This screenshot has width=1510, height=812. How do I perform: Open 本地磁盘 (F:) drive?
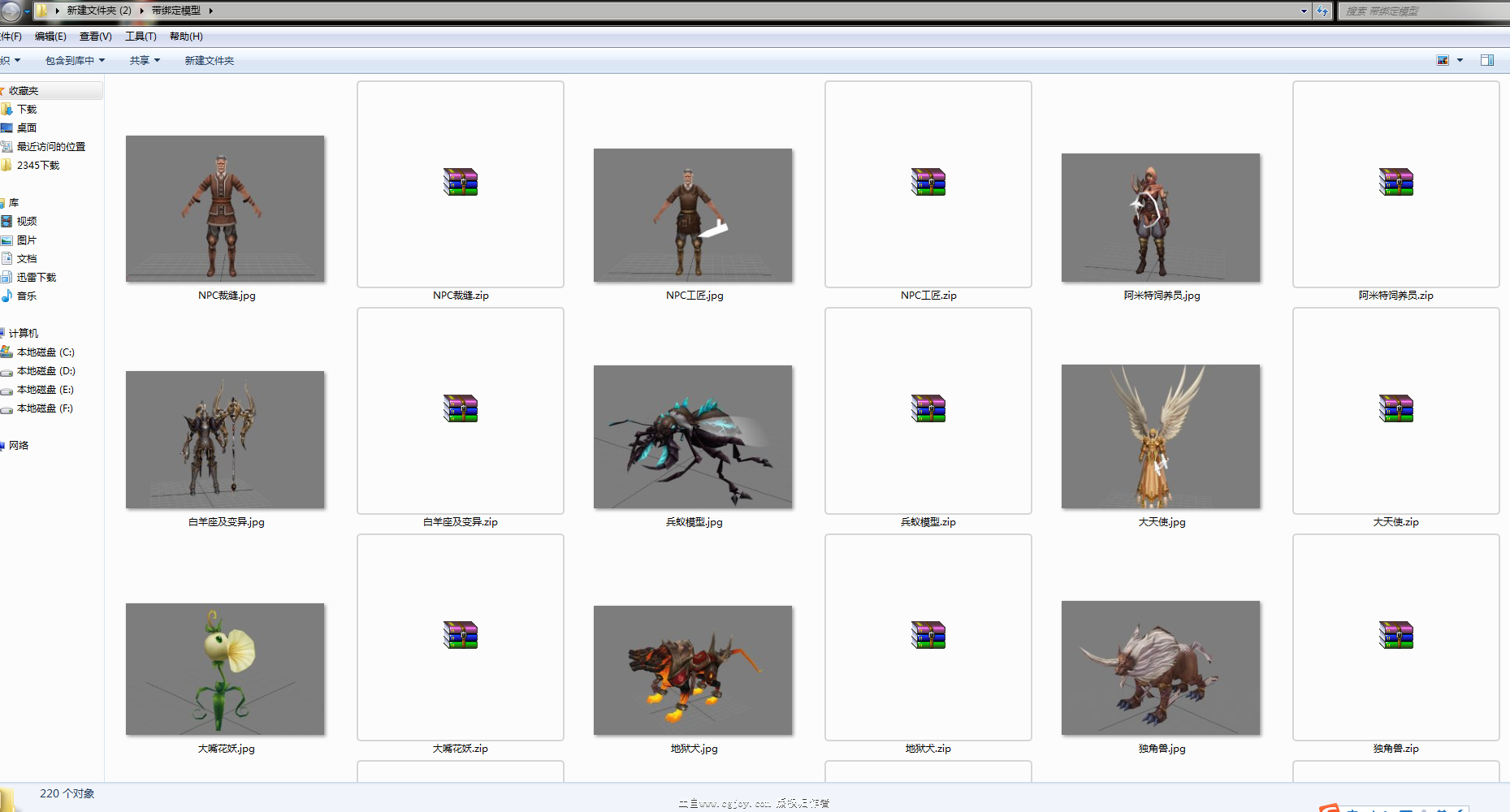45,408
